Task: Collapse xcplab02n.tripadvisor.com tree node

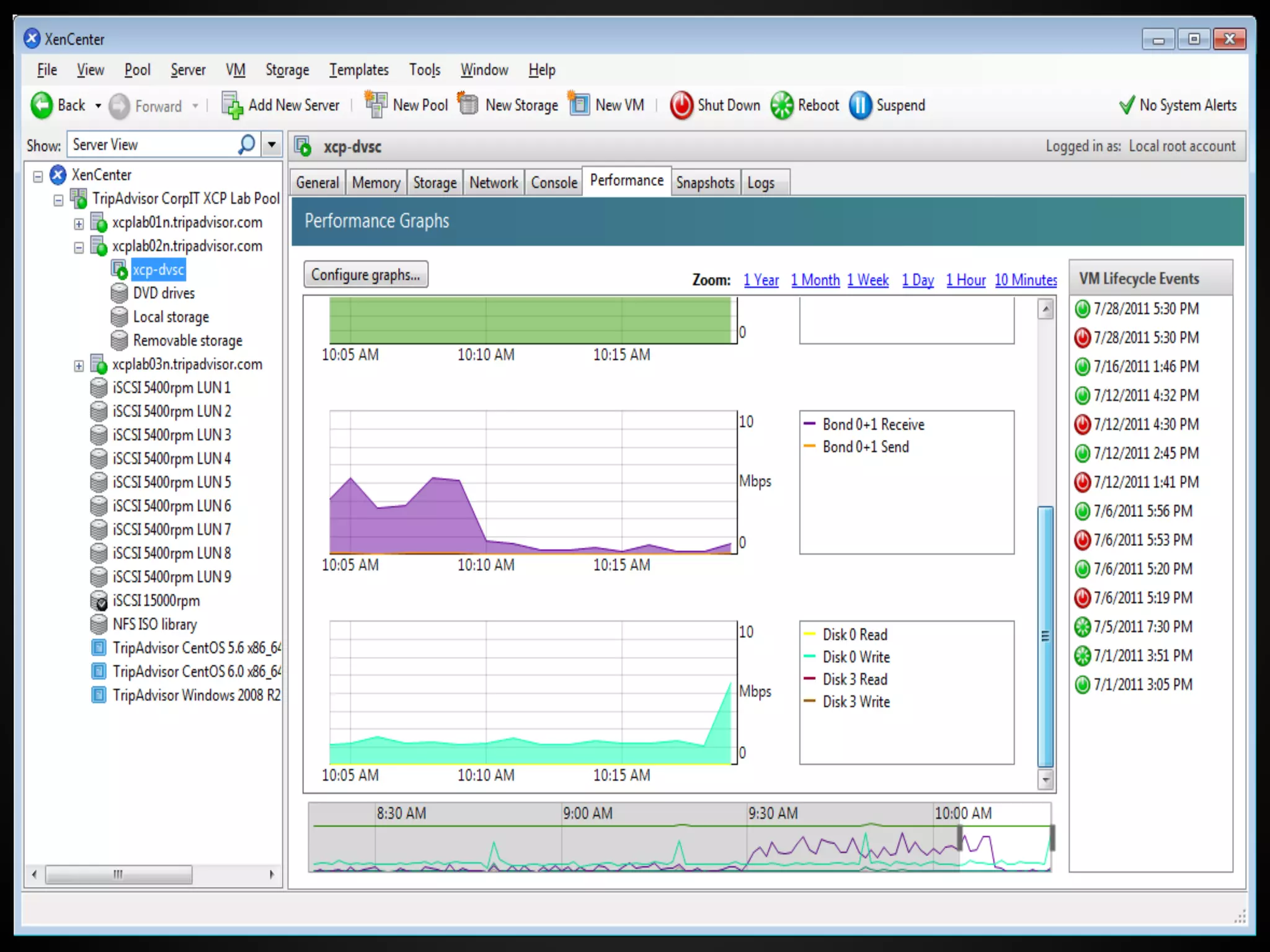Action: tap(79, 247)
